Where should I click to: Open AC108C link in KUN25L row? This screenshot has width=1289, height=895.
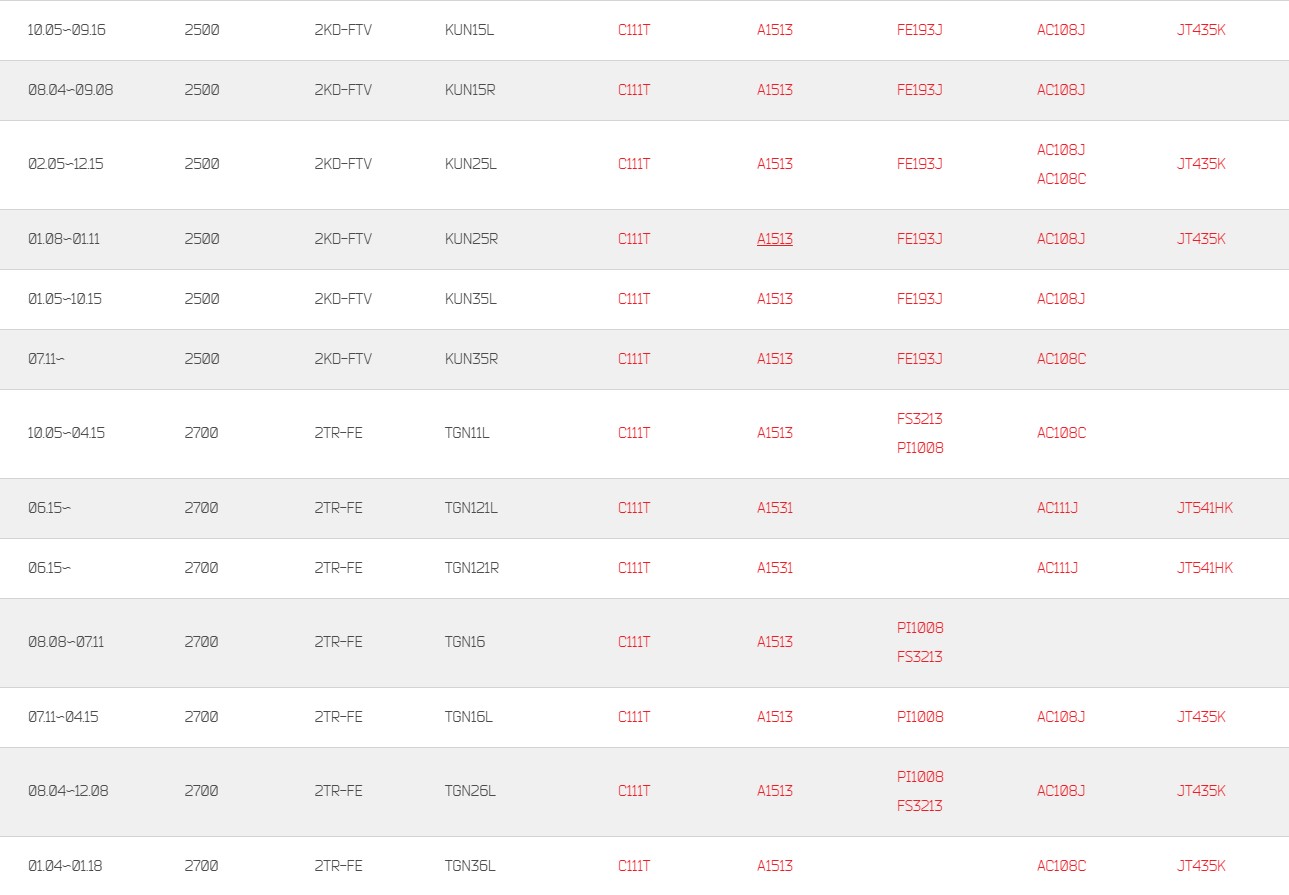[1061, 179]
